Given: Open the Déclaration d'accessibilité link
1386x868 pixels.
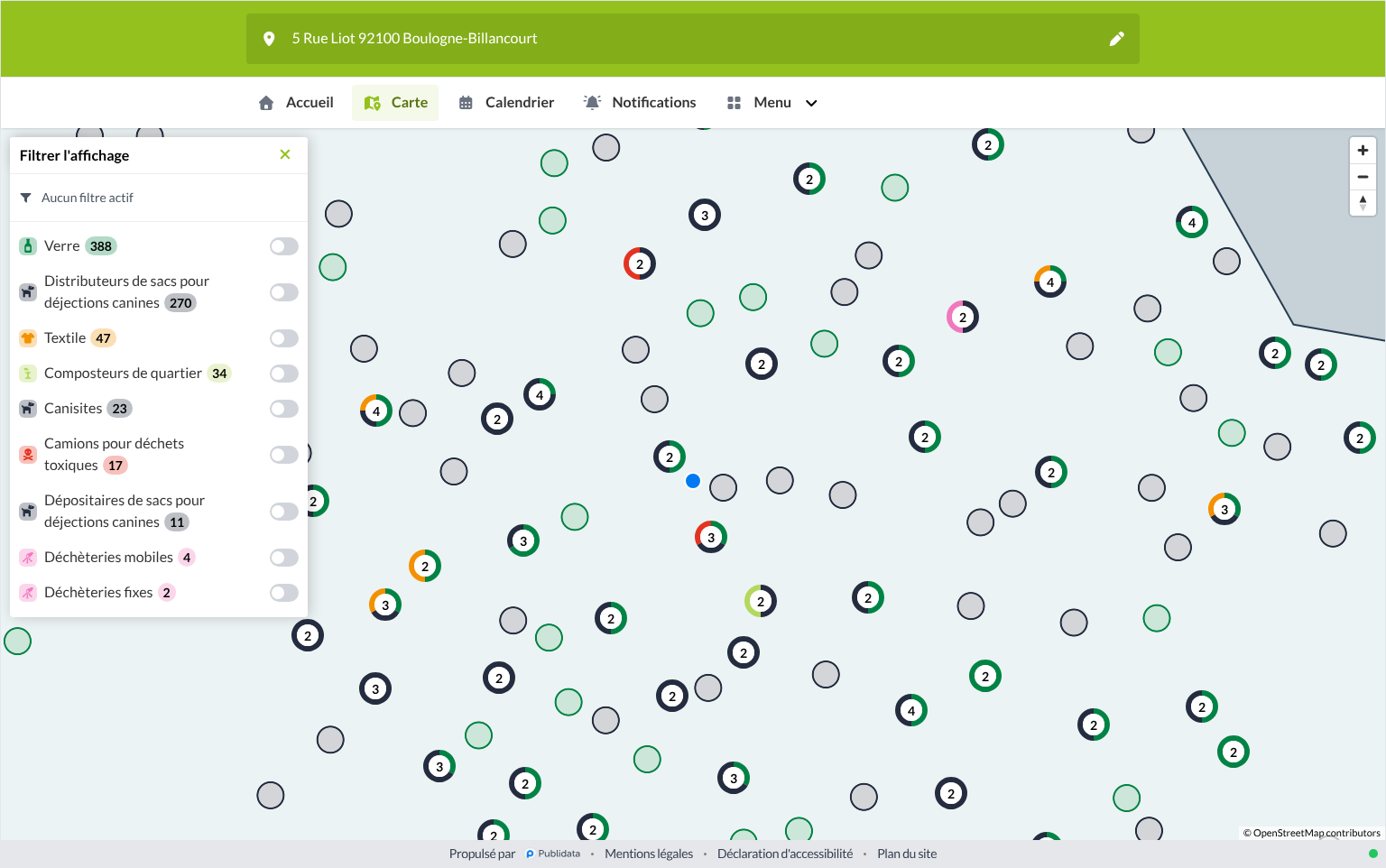Looking at the screenshot, I should coord(785,854).
